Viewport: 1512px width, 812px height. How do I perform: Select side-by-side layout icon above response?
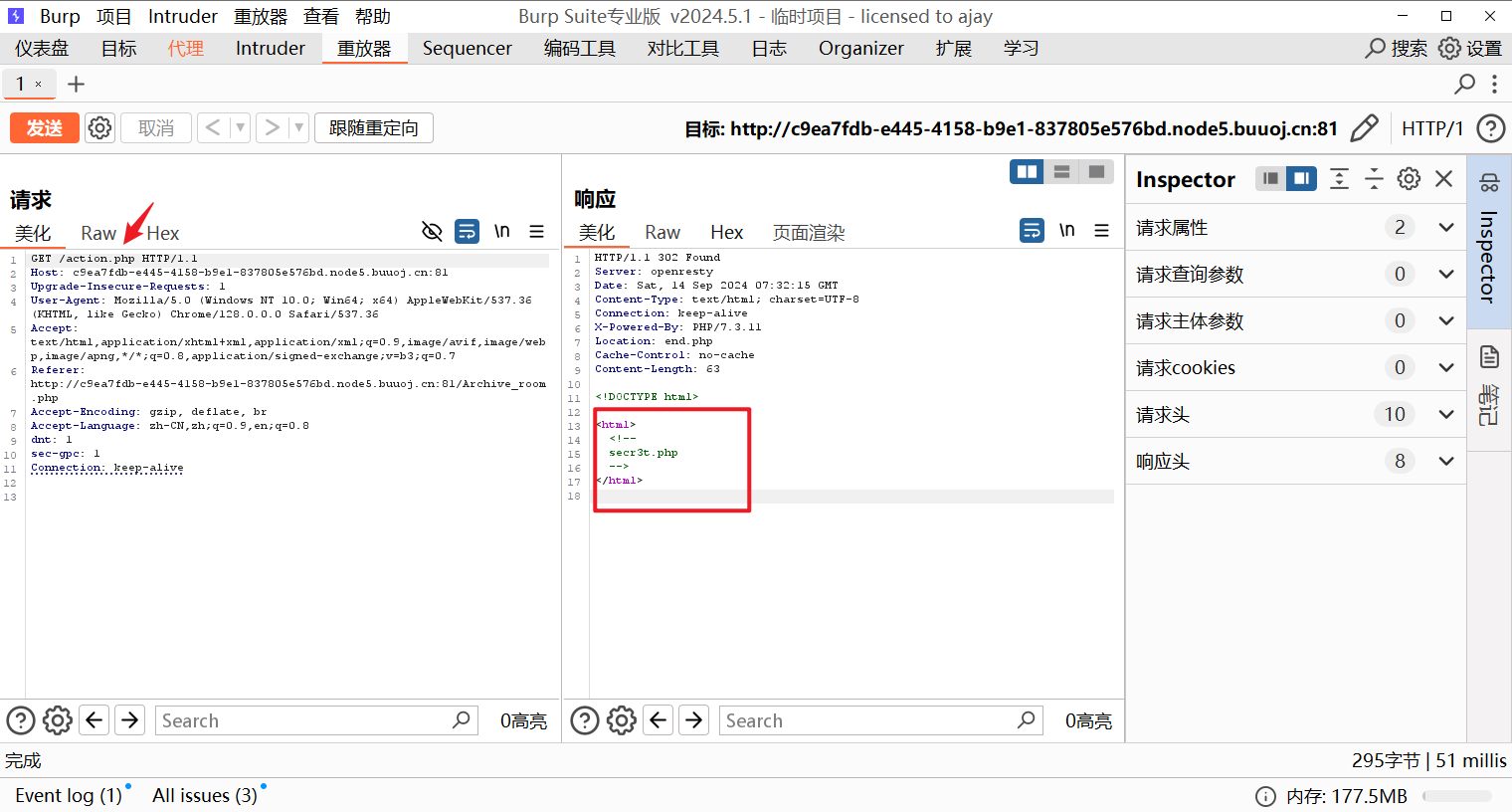(1027, 172)
